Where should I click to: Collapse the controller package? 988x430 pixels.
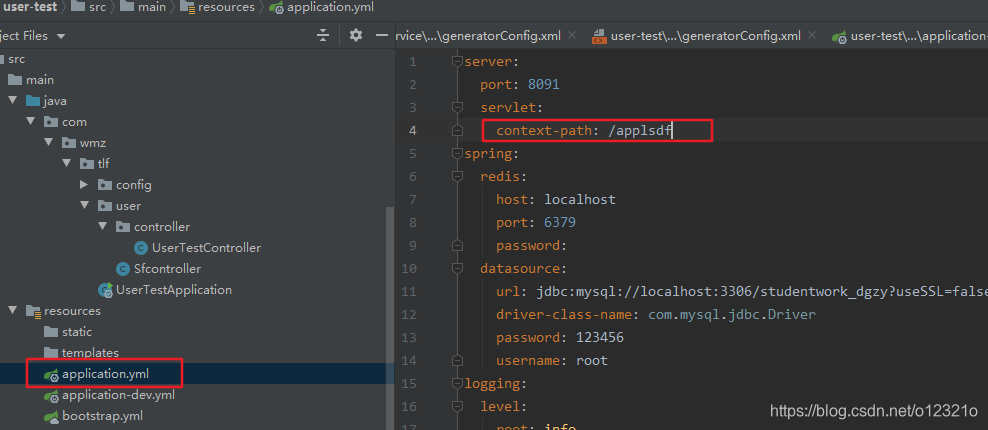(x=103, y=227)
